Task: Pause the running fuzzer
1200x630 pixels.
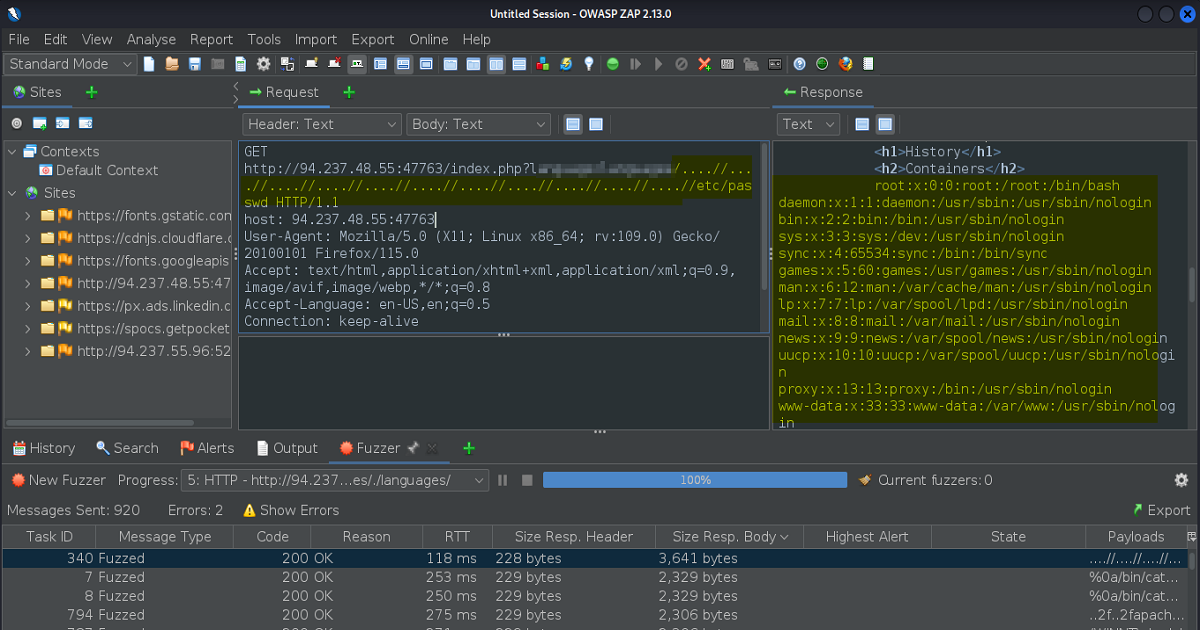Action: click(x=503, y=480)
